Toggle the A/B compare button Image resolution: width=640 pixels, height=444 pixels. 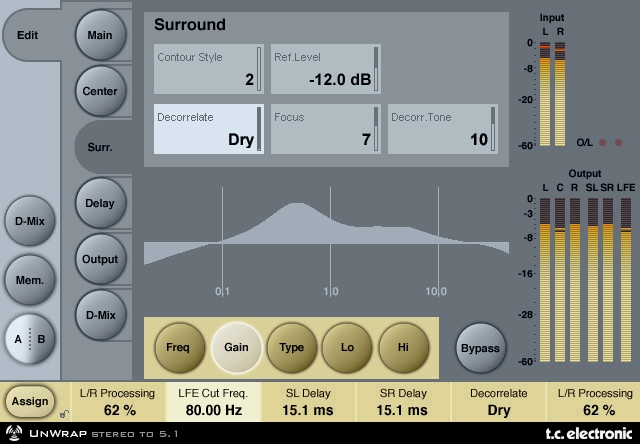29,339
